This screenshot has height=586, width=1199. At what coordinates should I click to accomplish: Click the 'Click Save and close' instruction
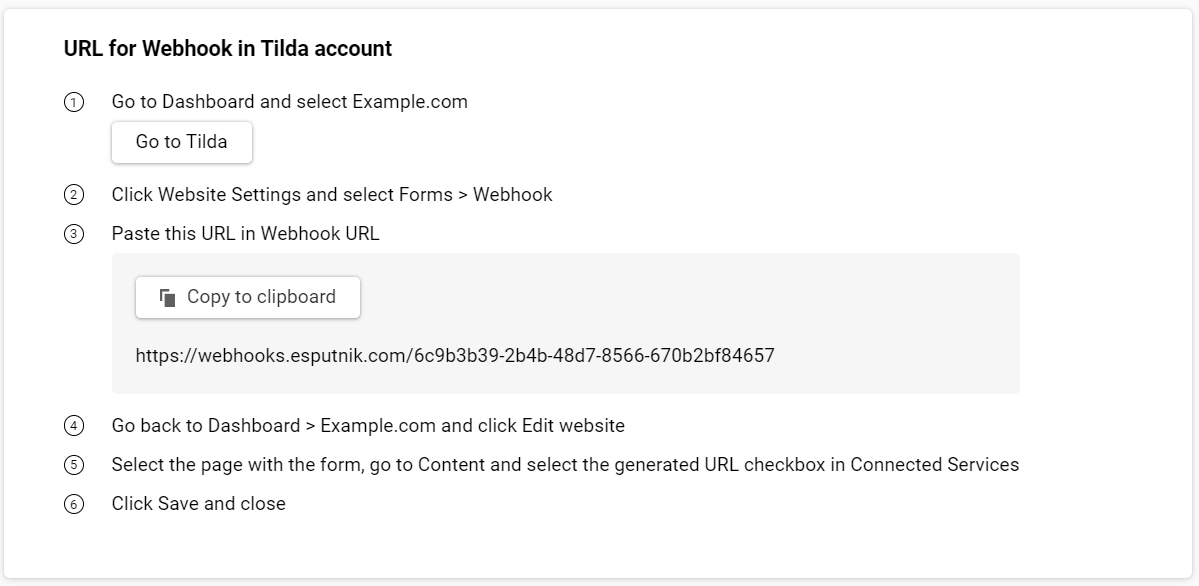tap(199, 504)
